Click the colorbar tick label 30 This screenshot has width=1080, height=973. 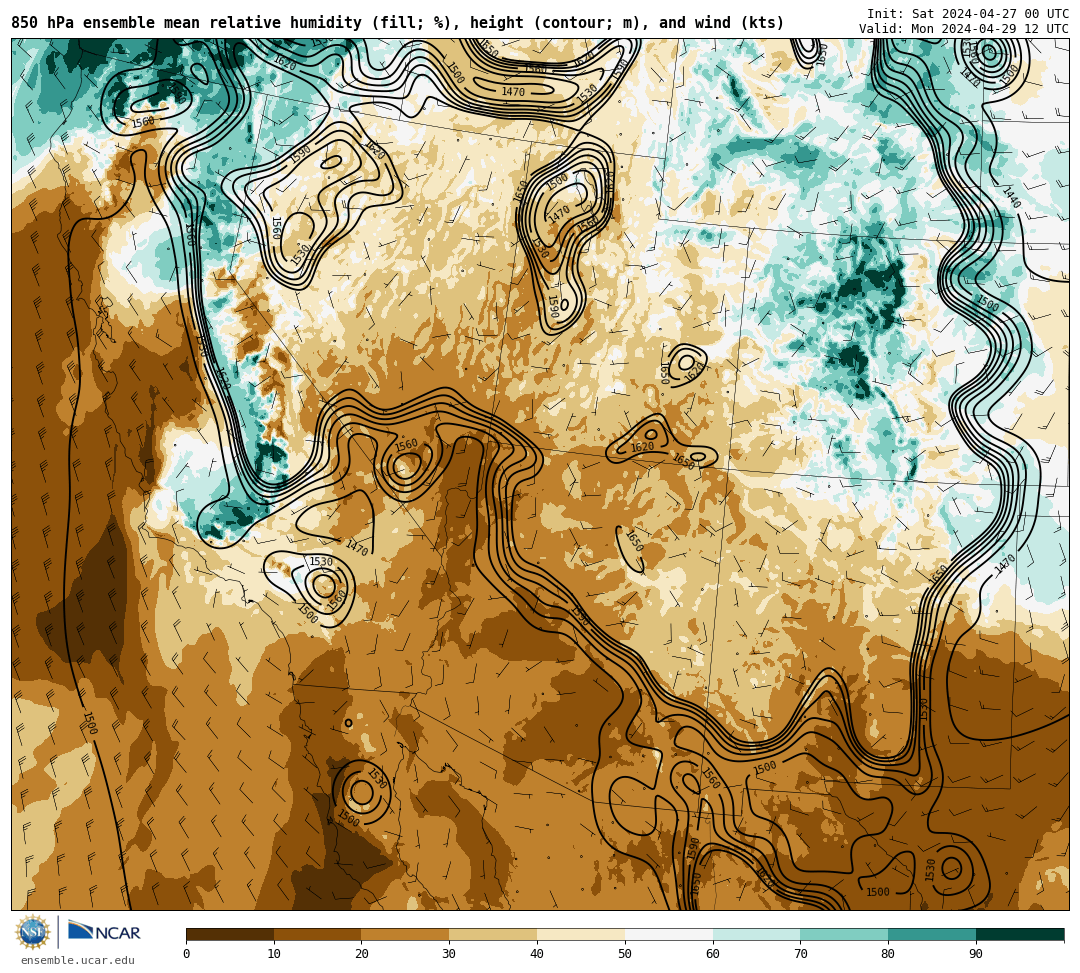pyautogui.click(x=450, y=954)
